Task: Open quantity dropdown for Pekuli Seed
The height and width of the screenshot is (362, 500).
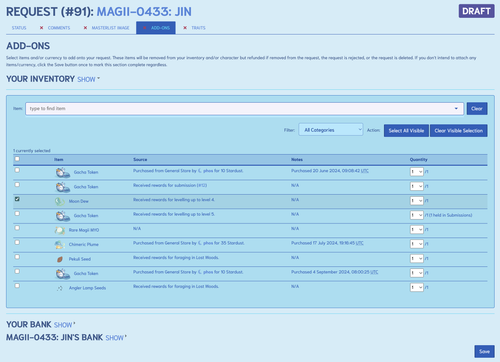Action: (x=417, y=259)
